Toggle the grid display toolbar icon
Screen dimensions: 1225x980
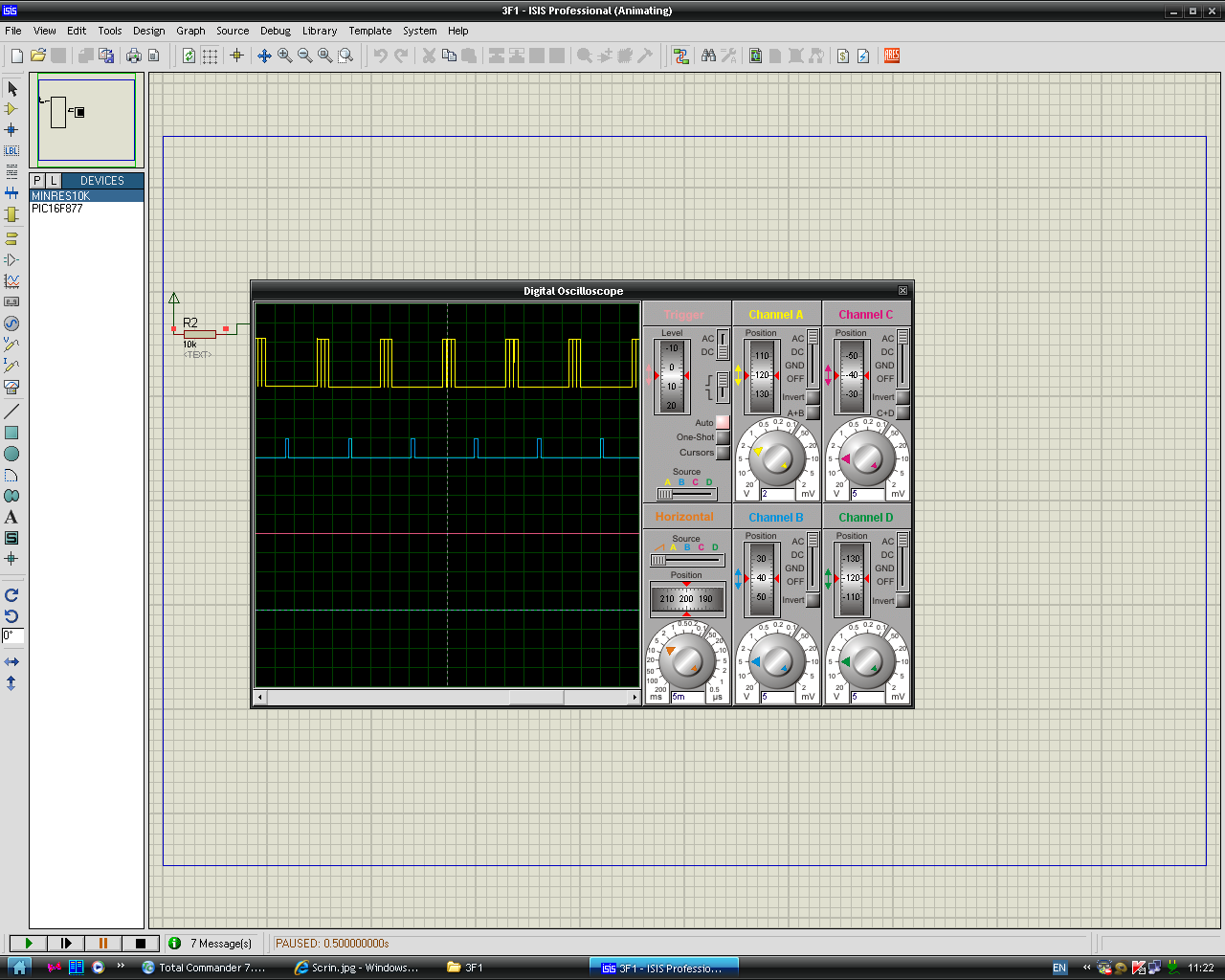point(210,56)
